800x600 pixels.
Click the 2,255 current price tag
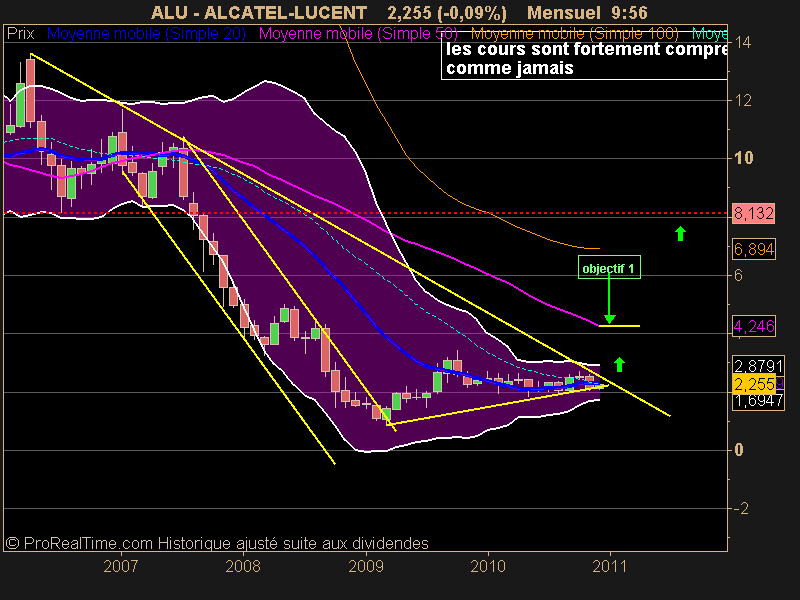click(x=754, y=384)
